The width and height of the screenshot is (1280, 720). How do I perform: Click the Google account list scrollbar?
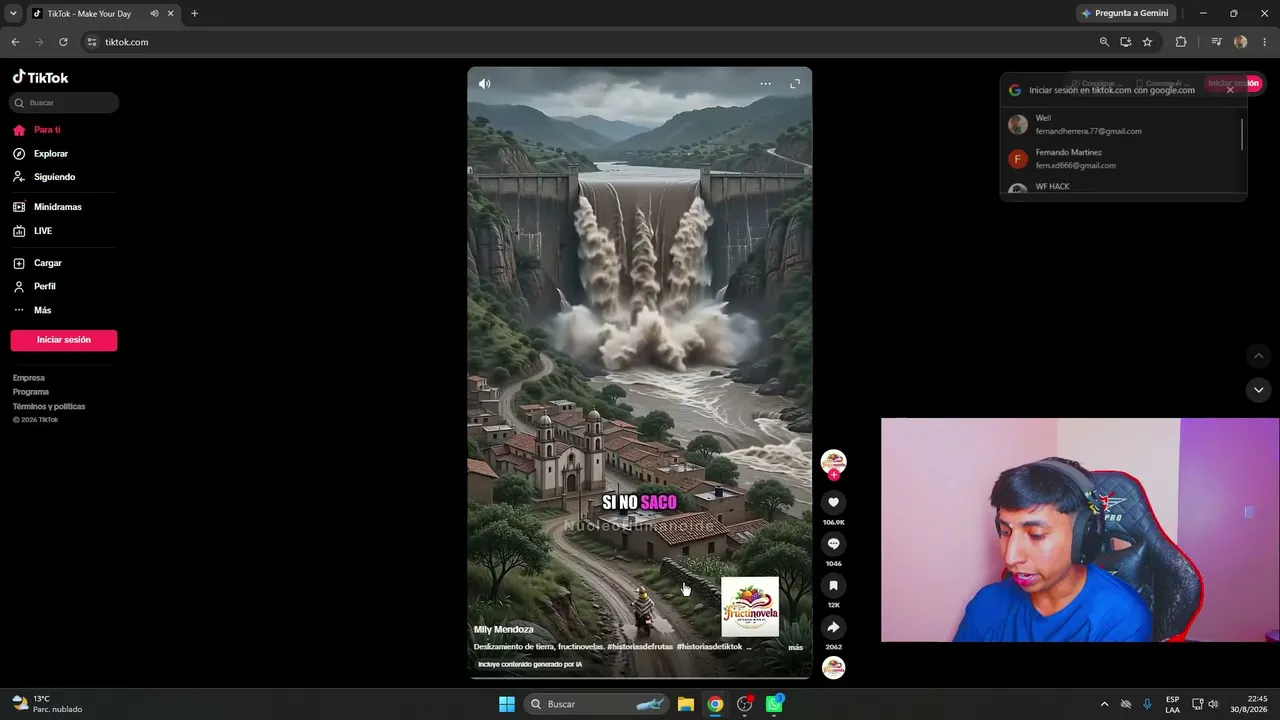1242,134
